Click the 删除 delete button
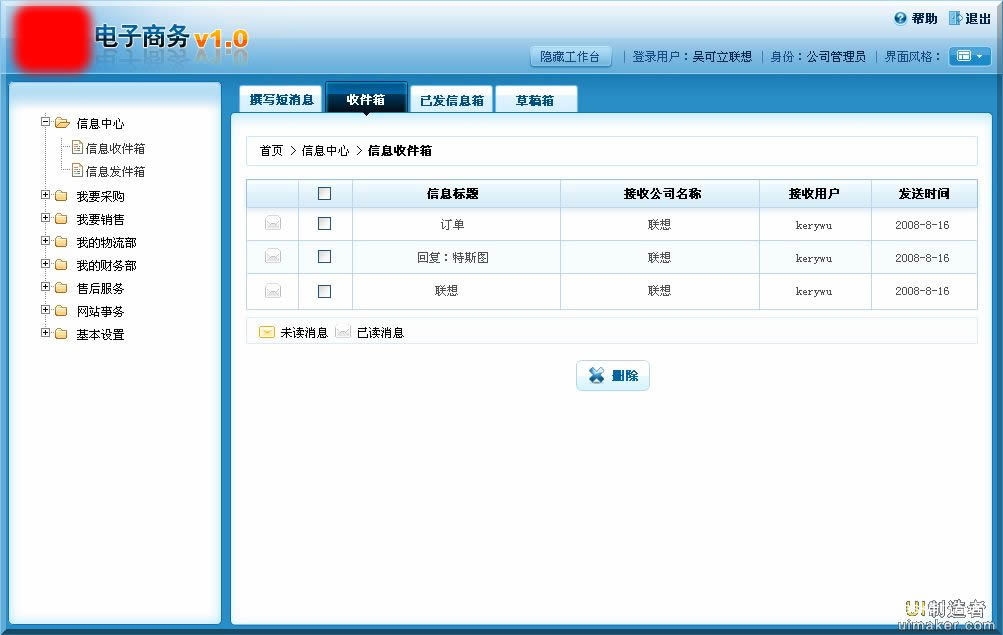 [x=613, y=375]
